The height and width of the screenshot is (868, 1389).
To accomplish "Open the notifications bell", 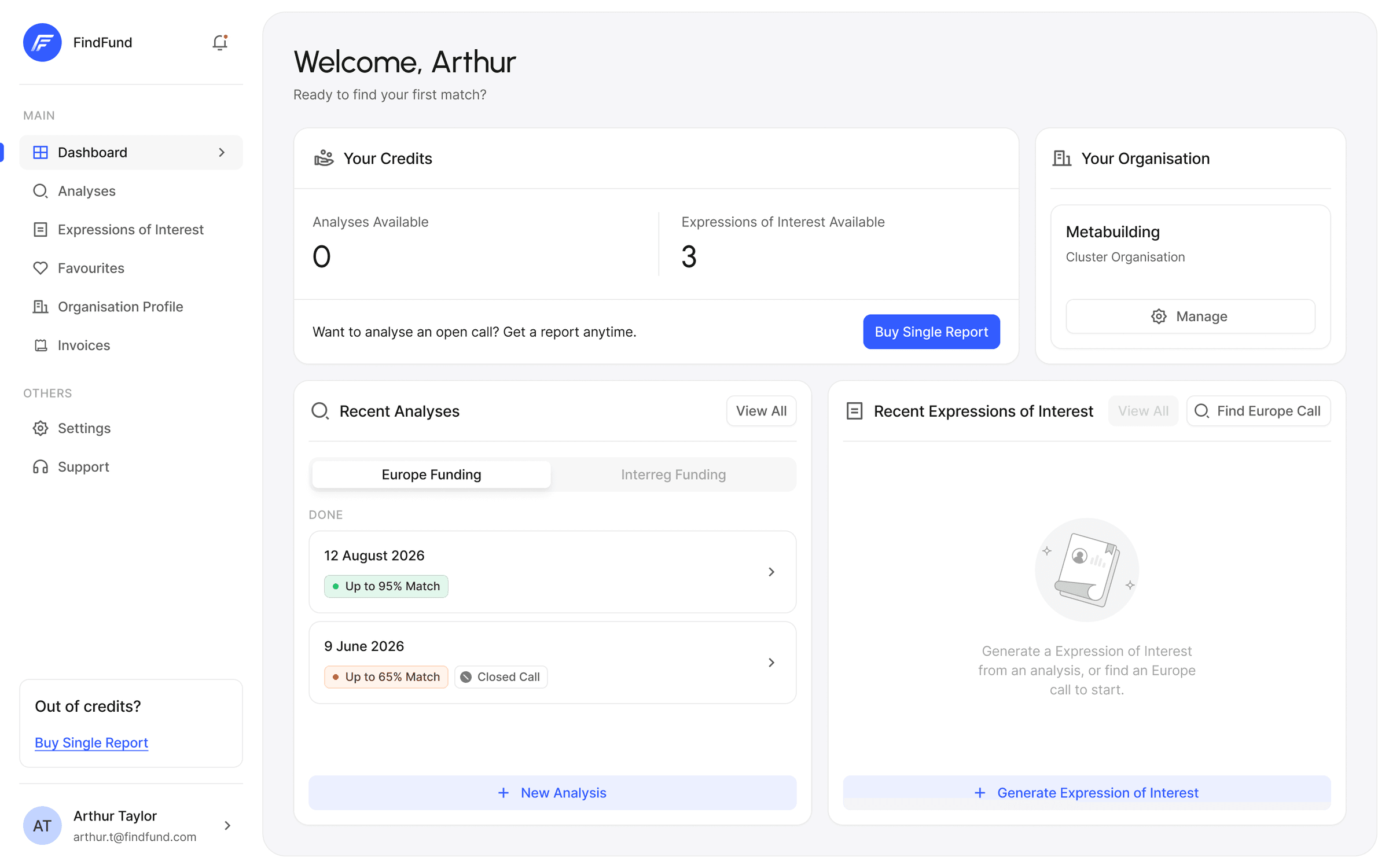I will (x=220, y=43).
